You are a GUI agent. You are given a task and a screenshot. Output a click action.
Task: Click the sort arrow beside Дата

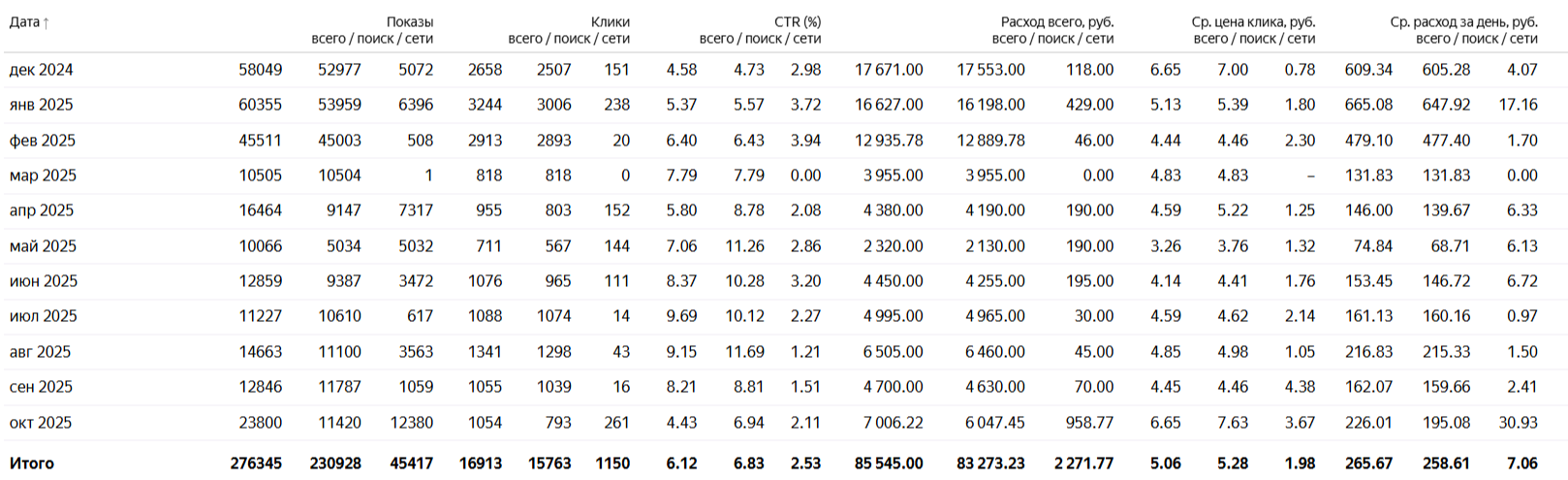[x=46, y=22]
